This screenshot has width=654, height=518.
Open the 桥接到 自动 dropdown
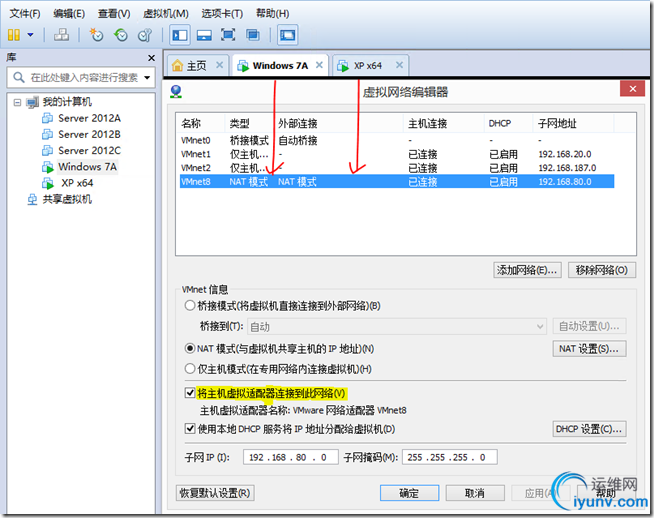pos(397,327)
